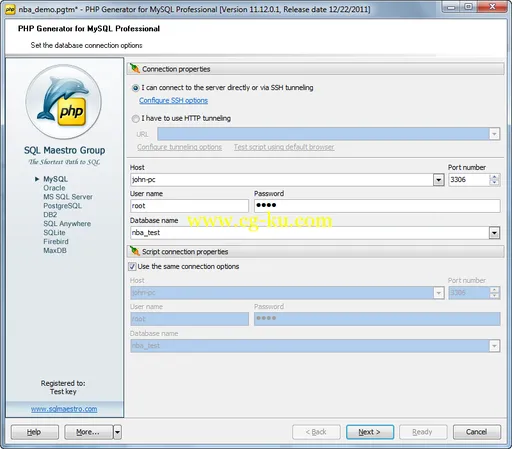Screen dimensions: 512x449
Task: Select Oracle in the product list
Action: click(54, 188)
